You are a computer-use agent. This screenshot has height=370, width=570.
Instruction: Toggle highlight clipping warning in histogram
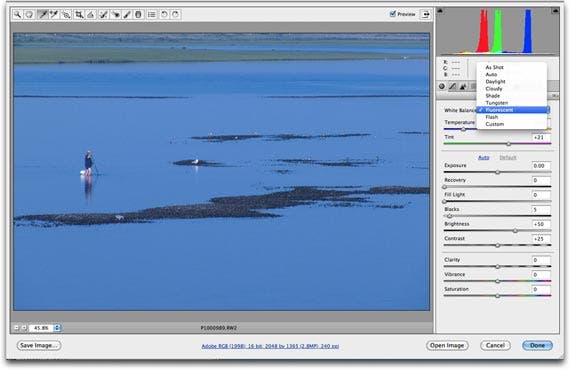pyautogui.click(x=555, y=11)
